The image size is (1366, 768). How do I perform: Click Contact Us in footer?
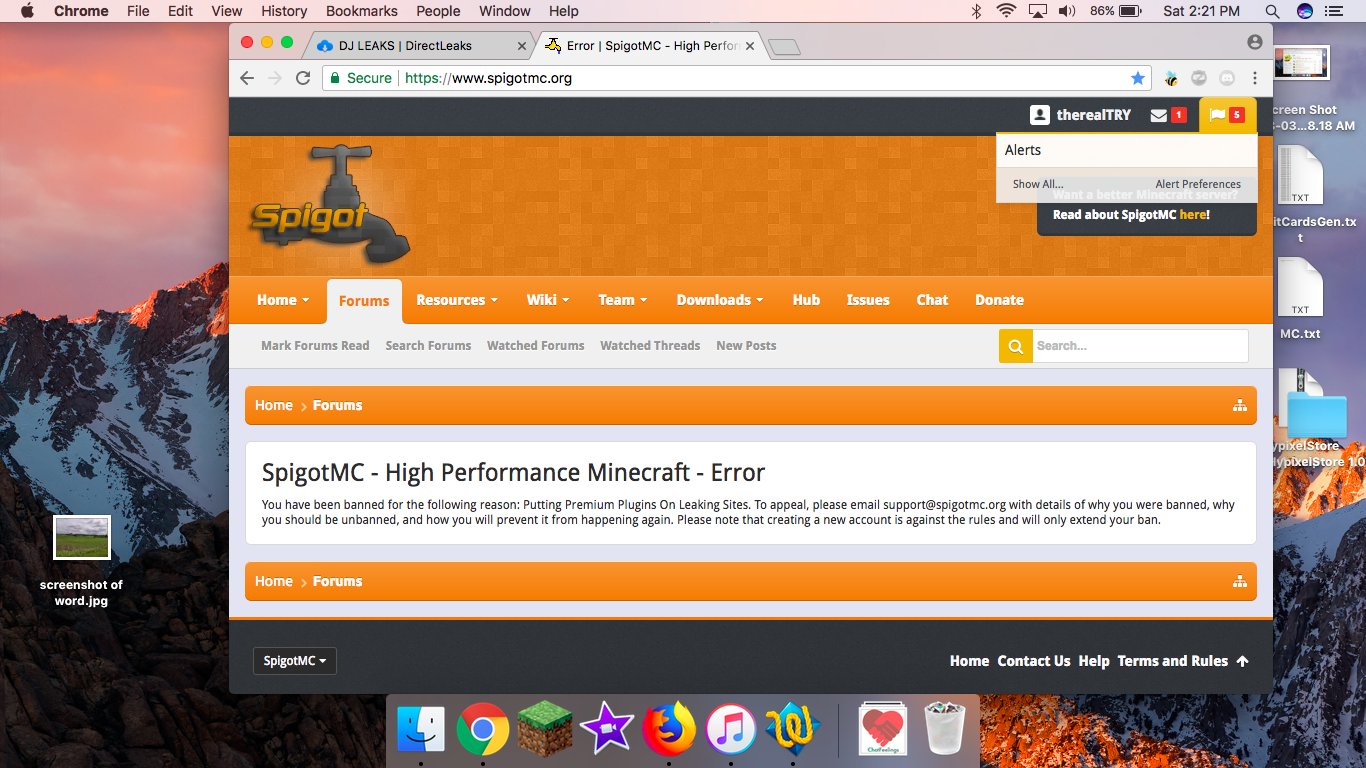coord(1034,661)
